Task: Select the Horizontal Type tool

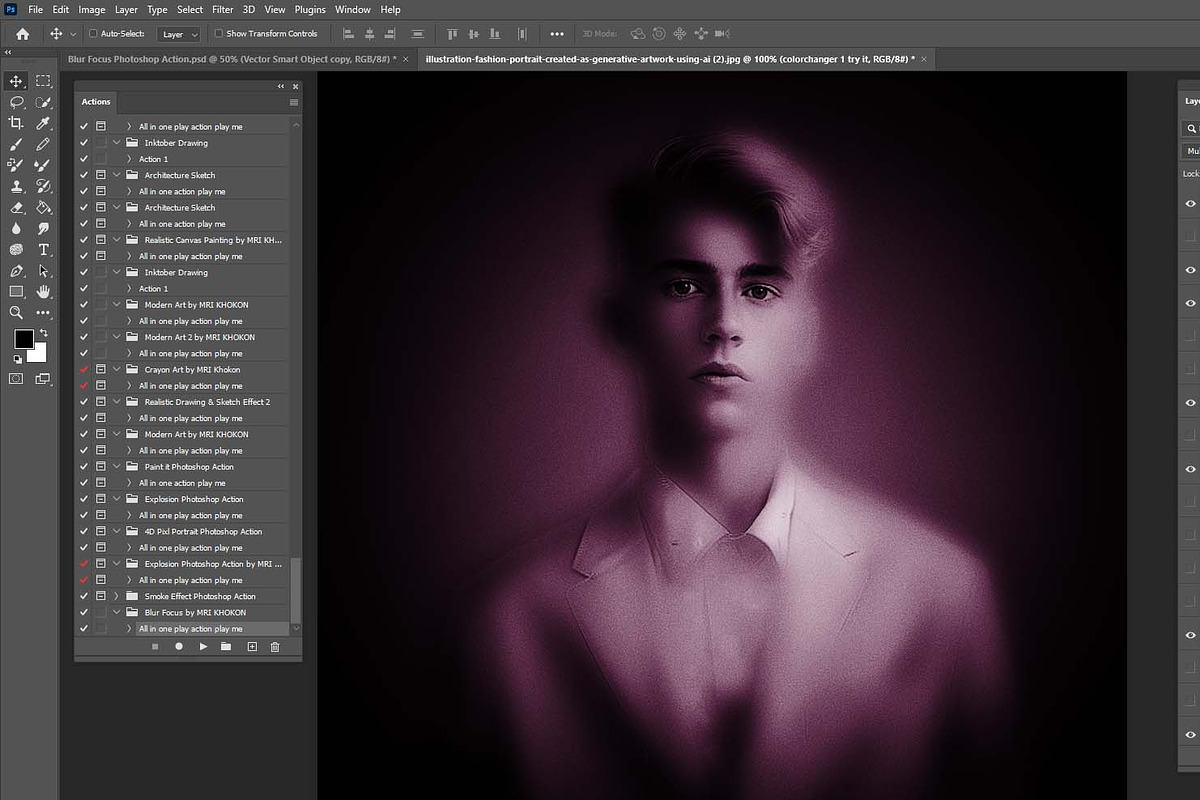Action: 44,249
